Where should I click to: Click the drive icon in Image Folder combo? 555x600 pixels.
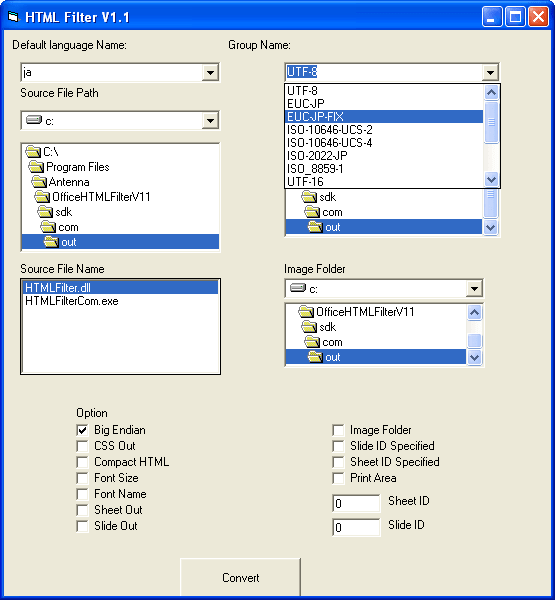click(298, 288)
